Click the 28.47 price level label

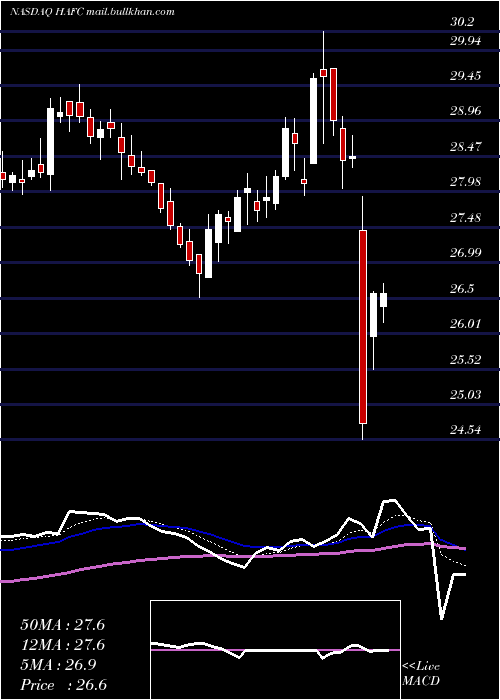pyautogui.click(x=466, y=146)
